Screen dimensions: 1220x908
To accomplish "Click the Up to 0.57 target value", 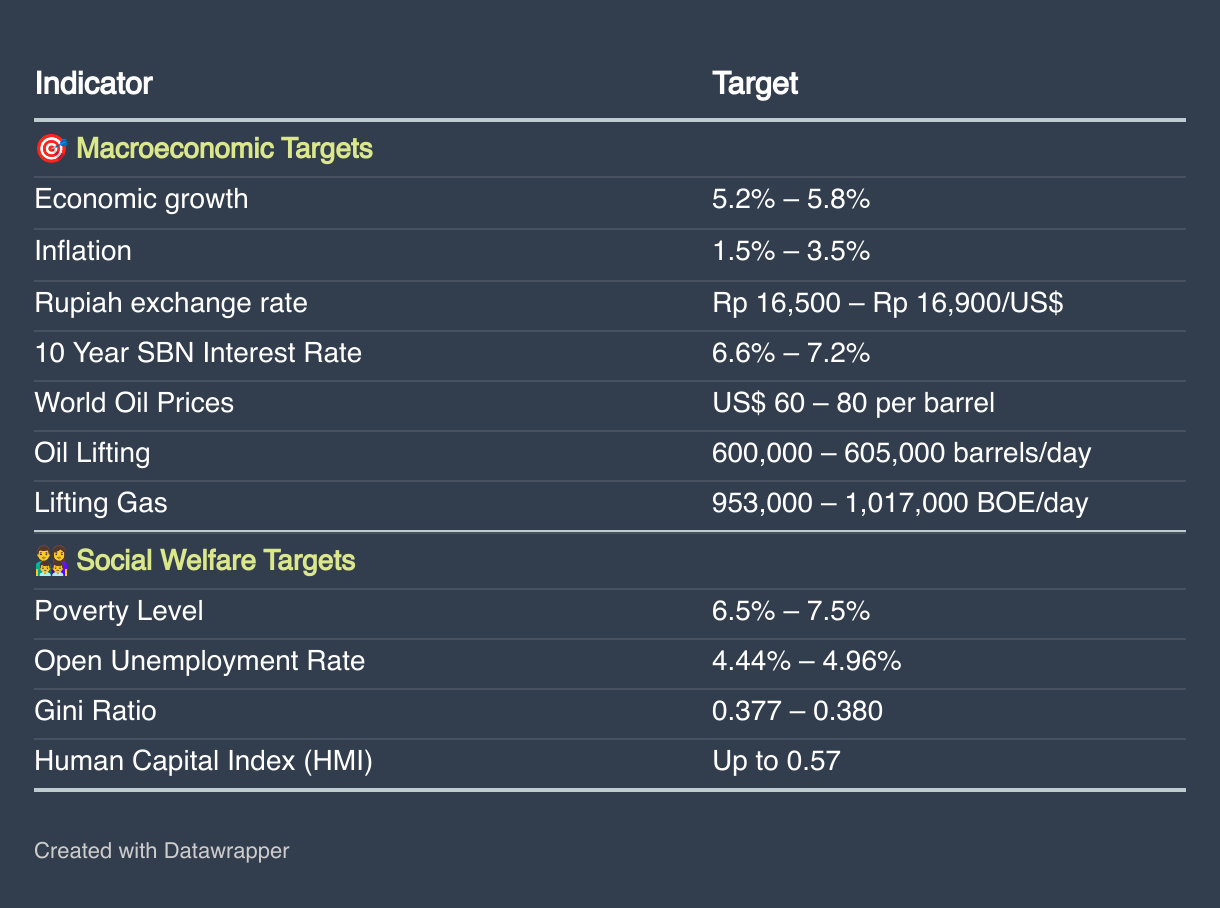I will 776,761.
